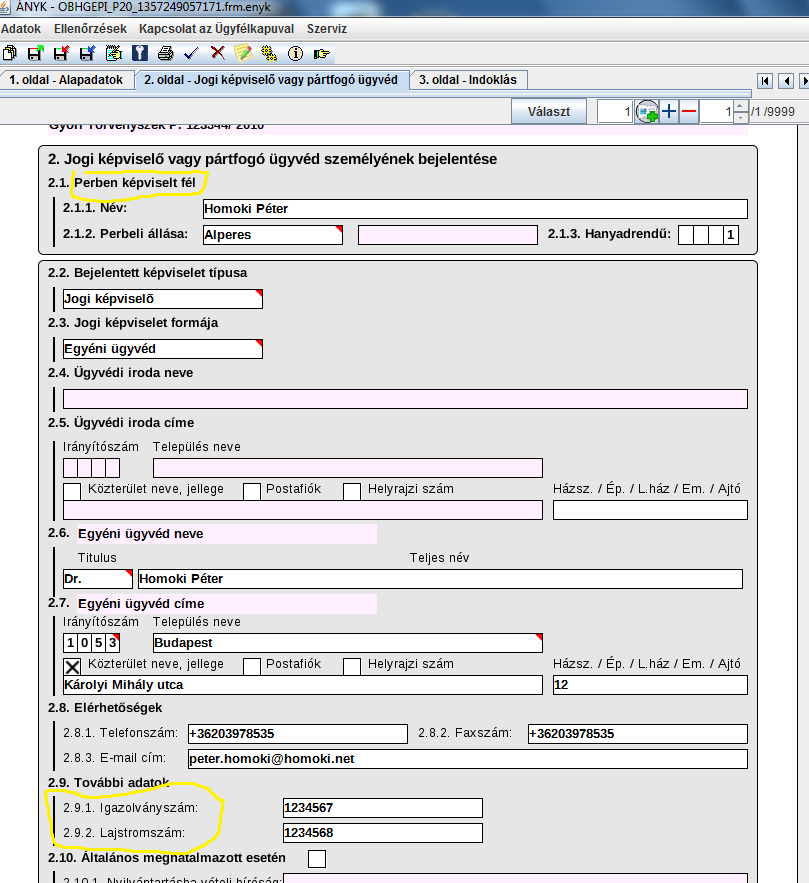
Task: Open the Adatok menu
Action: 21,29
